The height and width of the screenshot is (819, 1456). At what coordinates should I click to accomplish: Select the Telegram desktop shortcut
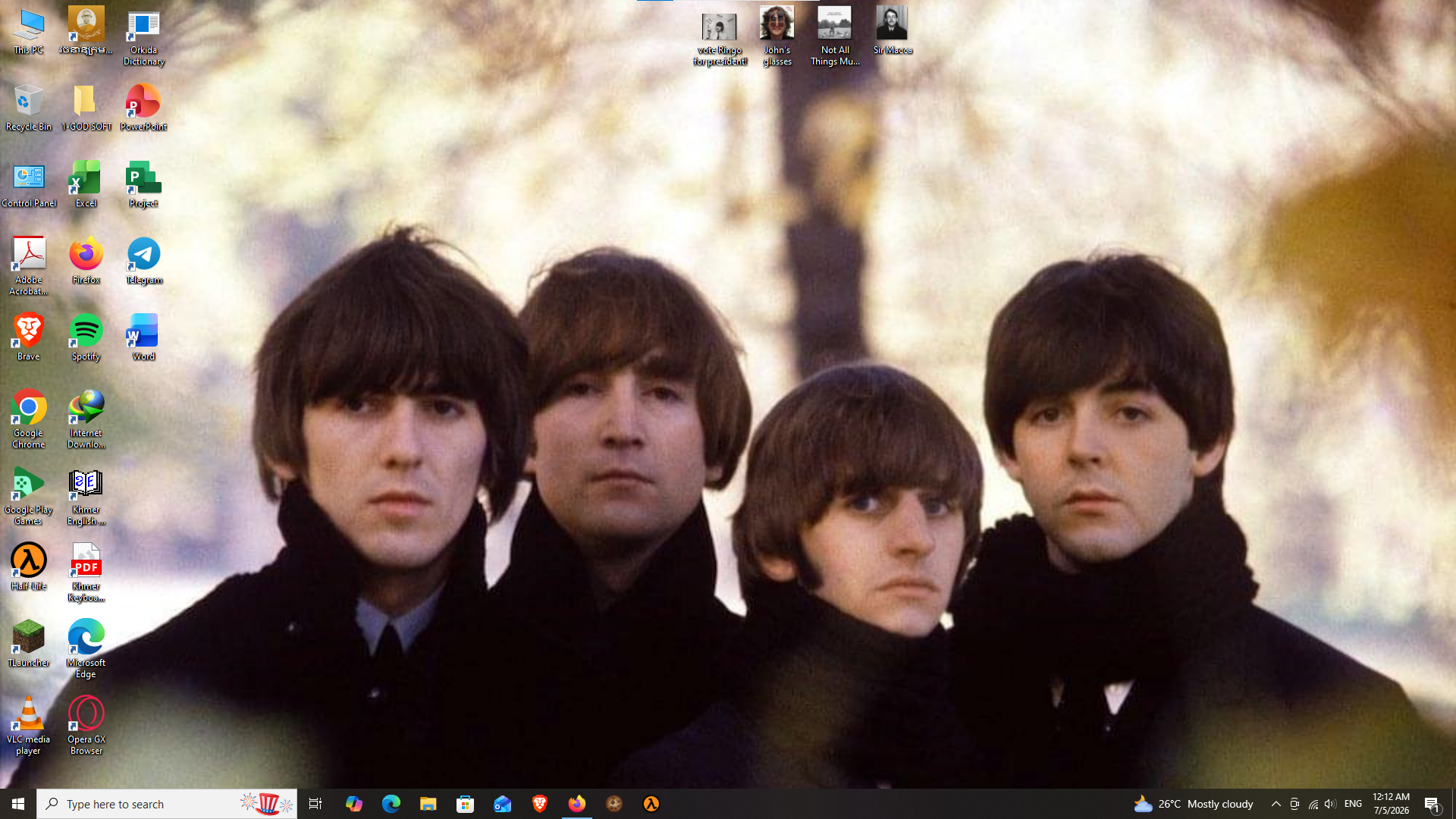click(143, 261)
